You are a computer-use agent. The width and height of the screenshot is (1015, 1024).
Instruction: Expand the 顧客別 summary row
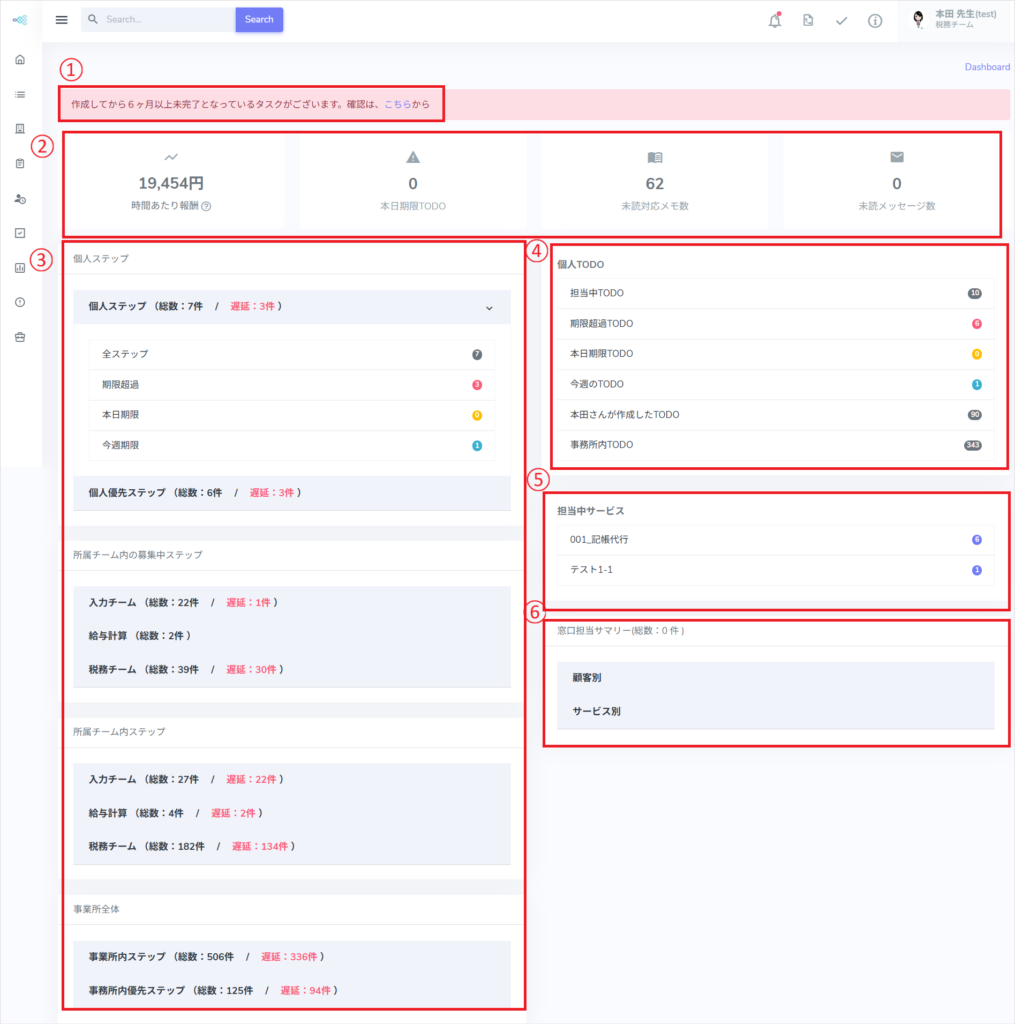point(775,677)
